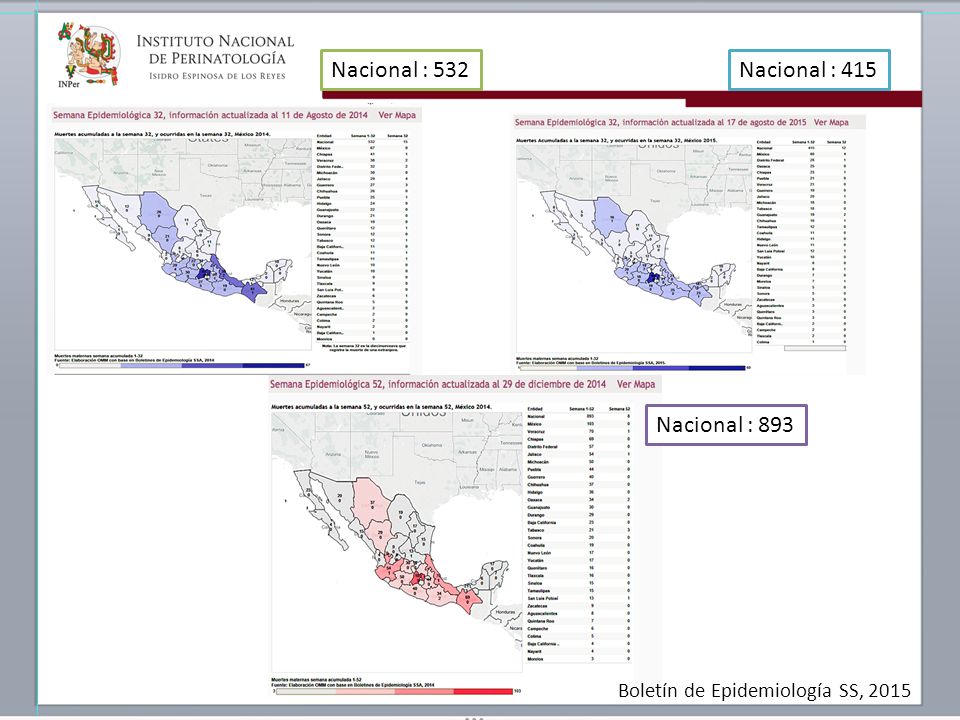Select 'Querétaro' row in 2014 week 32 table
Viewport: 960px width, 720px height.
362,228
